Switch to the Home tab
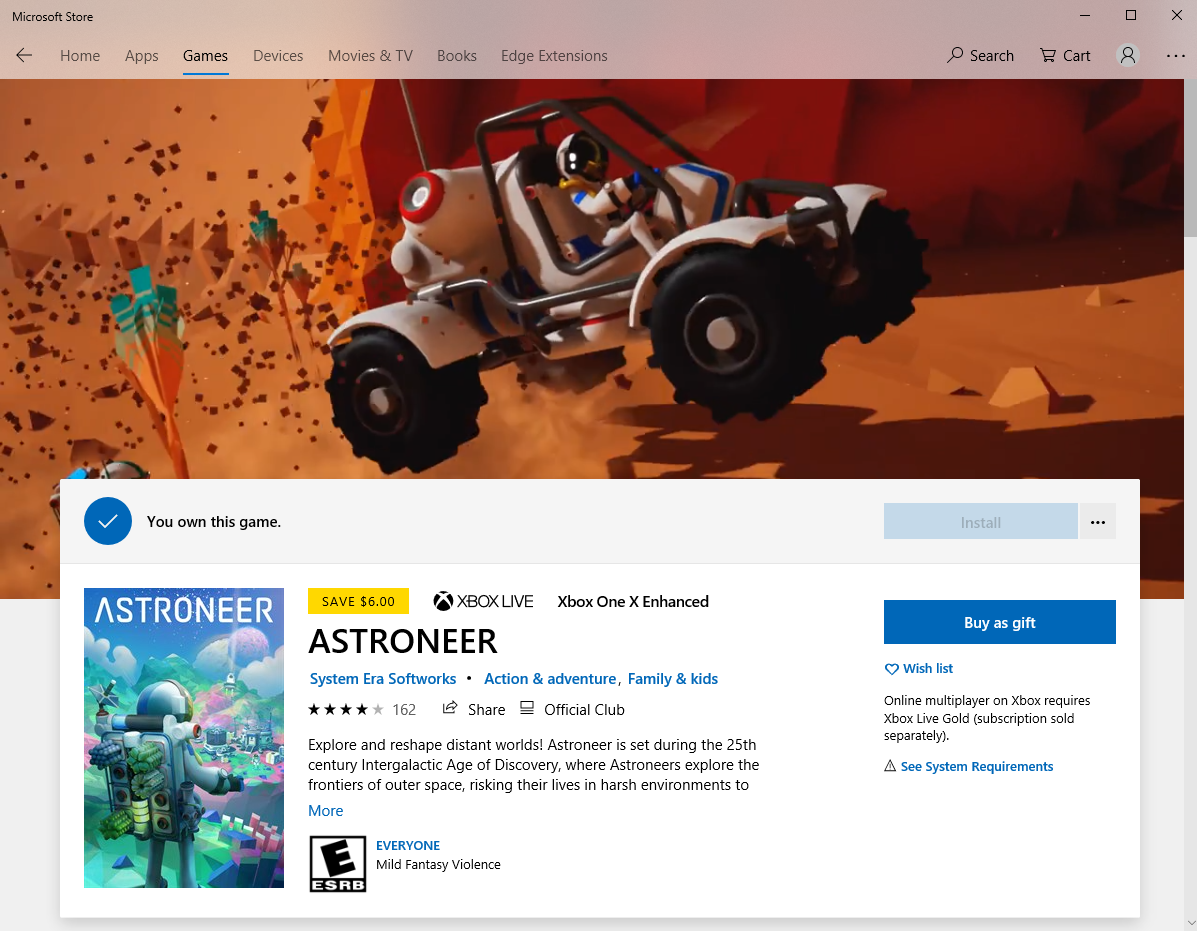1197x931 pixels. tap(80, 56)
